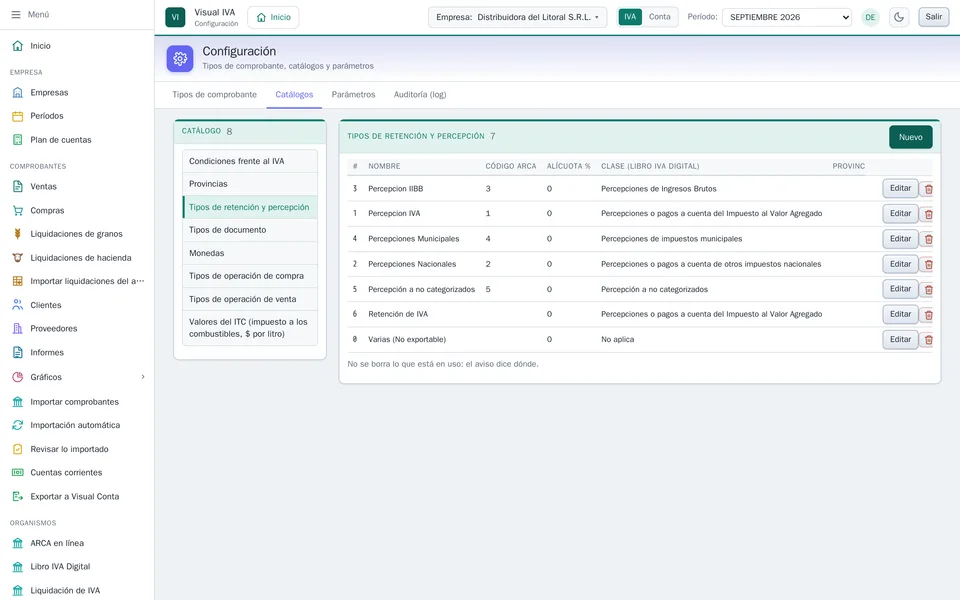Edit the Retención de IVA row

tap(900, 314)
